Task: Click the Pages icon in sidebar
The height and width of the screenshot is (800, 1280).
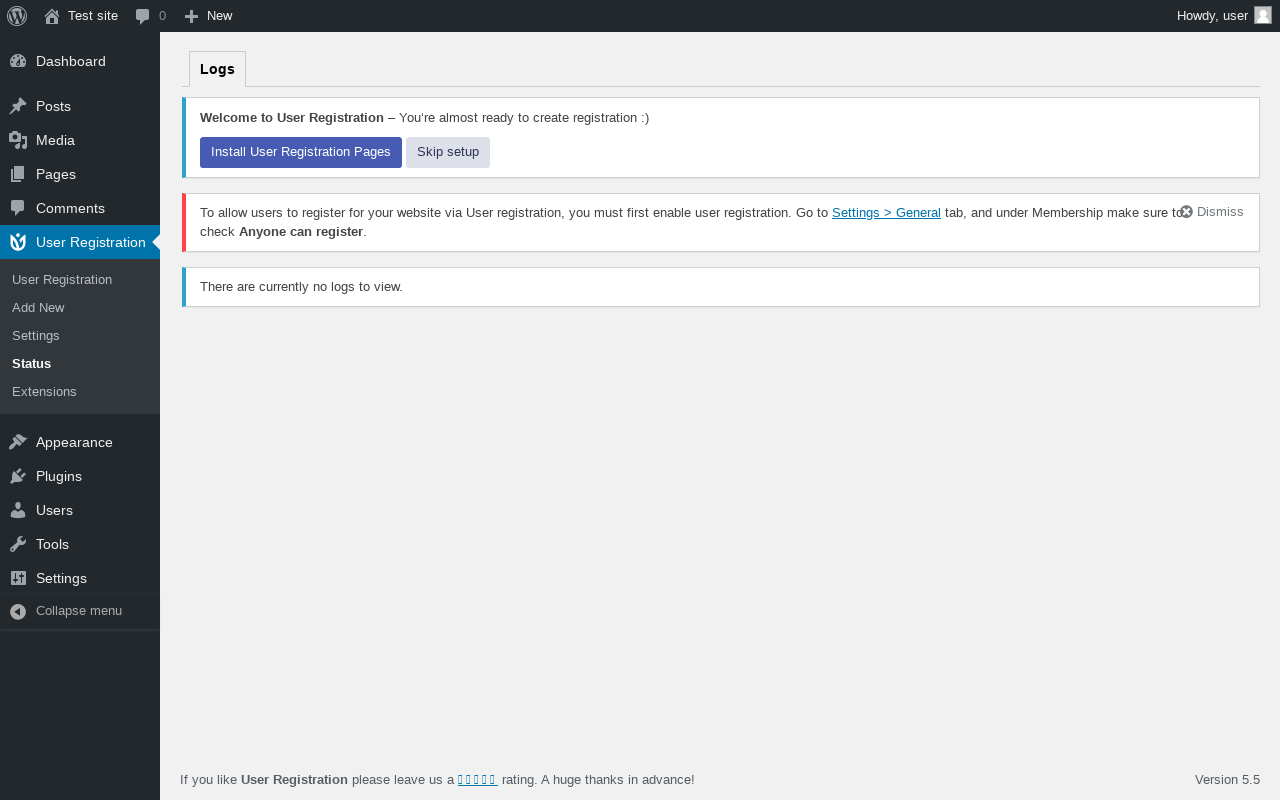Action: 18,174
